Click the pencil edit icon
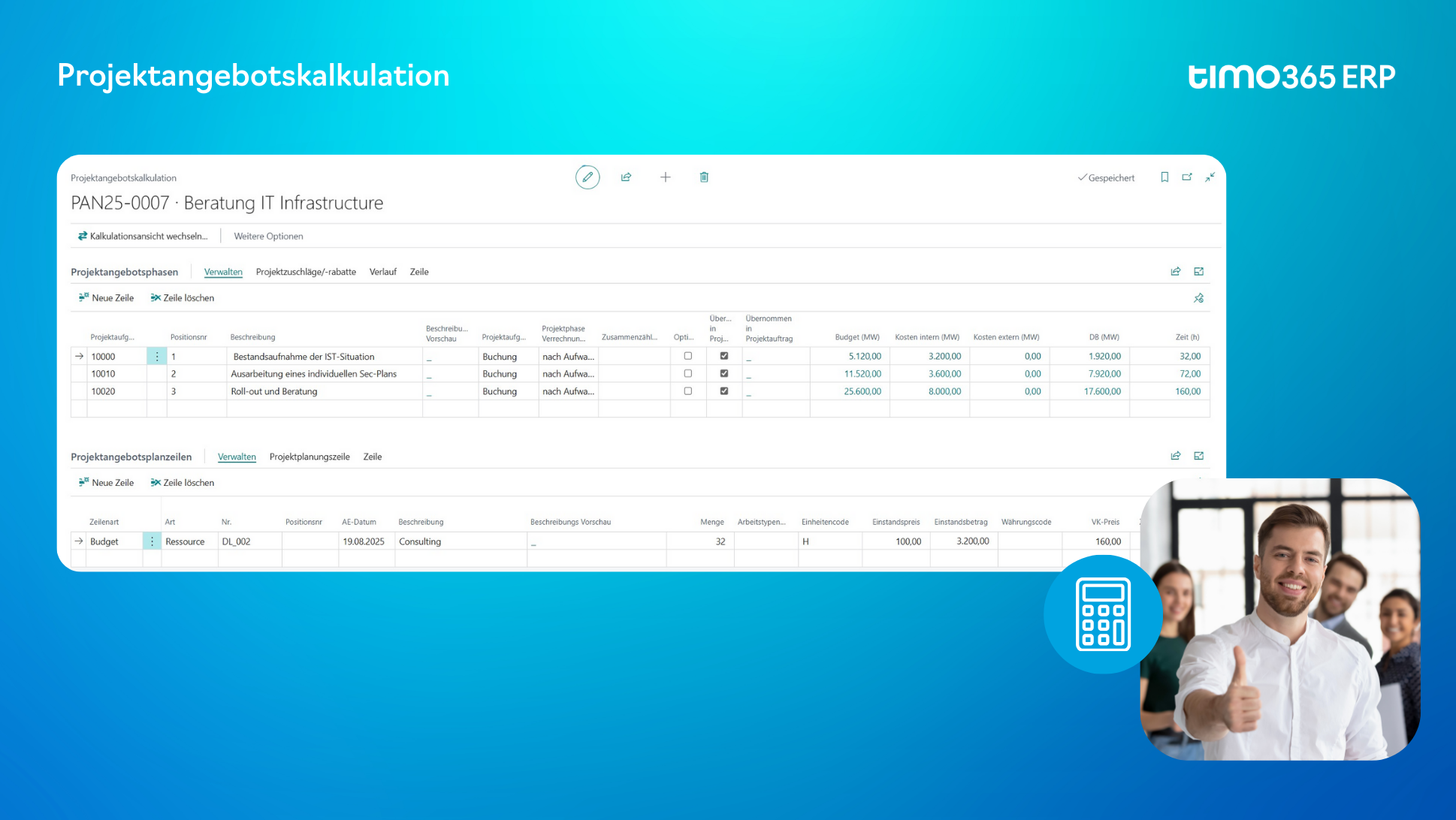Image resolution: width=1456 pixels, height=820 pixels. coord(588,177)
